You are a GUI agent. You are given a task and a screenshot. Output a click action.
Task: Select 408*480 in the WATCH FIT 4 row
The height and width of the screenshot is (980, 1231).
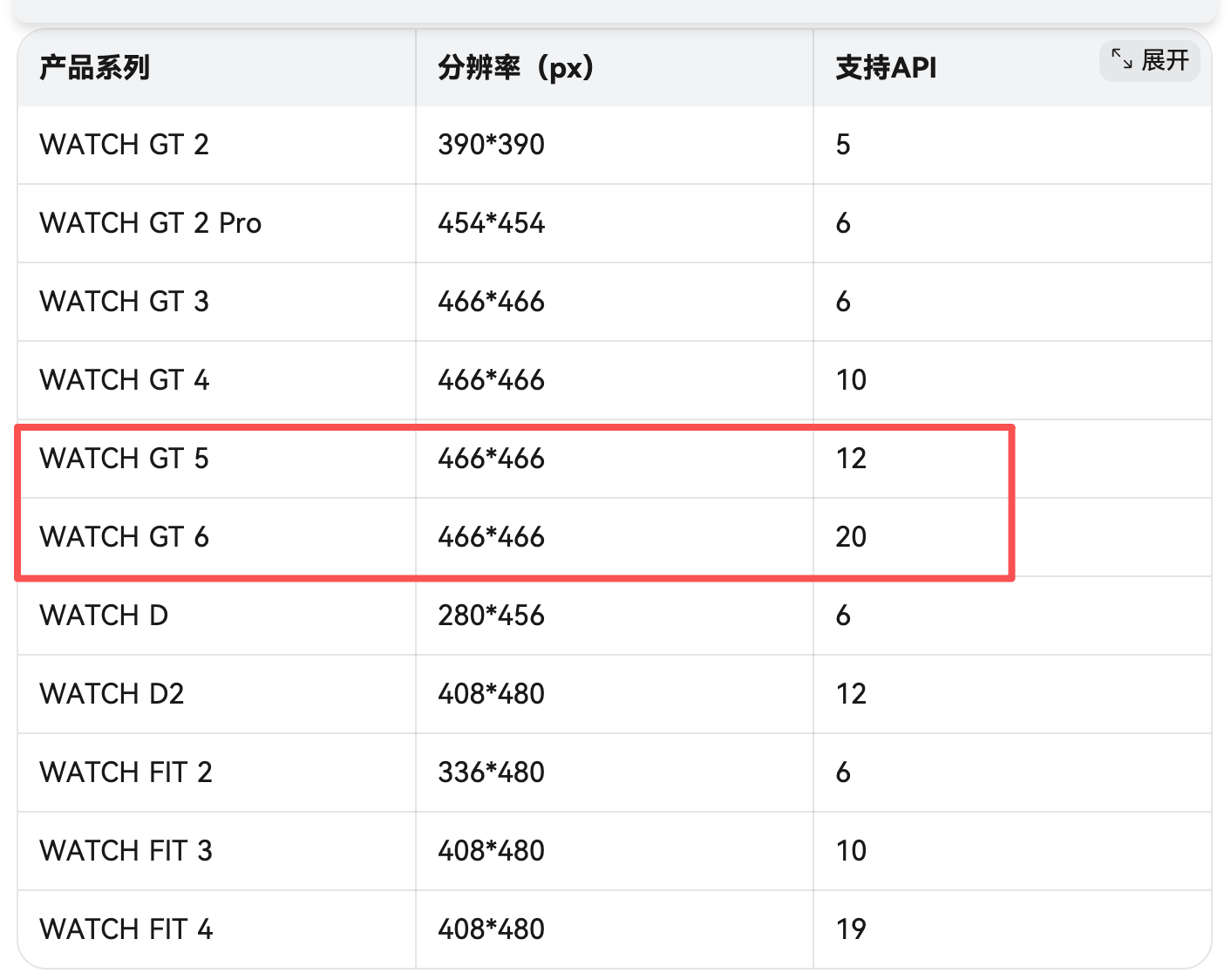(492, 929)
